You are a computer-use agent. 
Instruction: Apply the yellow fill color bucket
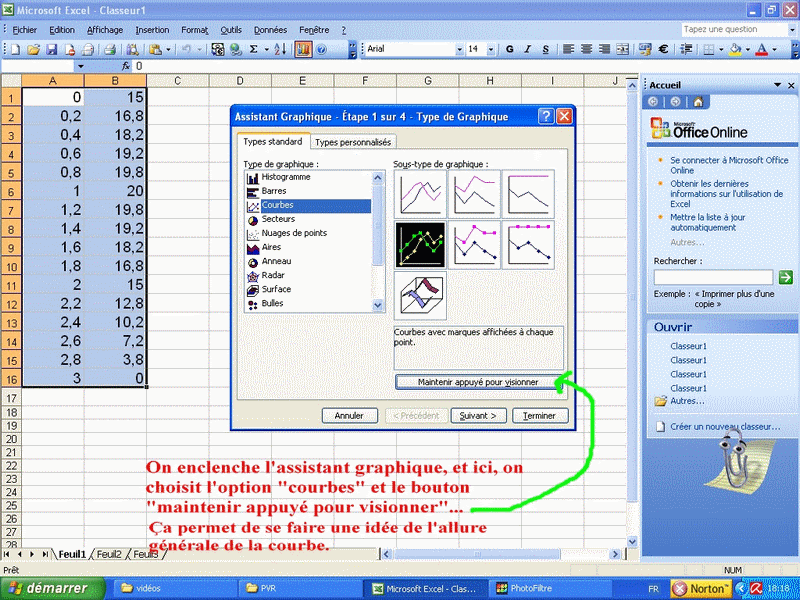(735, 49)
